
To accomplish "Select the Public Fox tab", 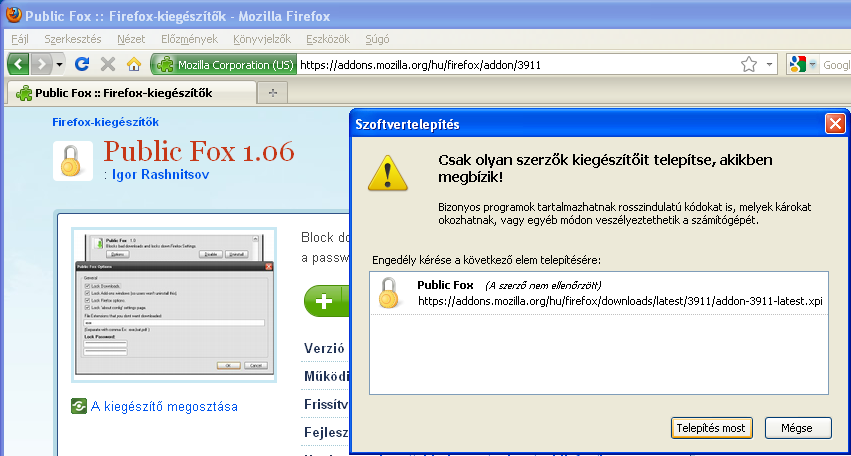I will pyautogui.click(x=130, y=92).
